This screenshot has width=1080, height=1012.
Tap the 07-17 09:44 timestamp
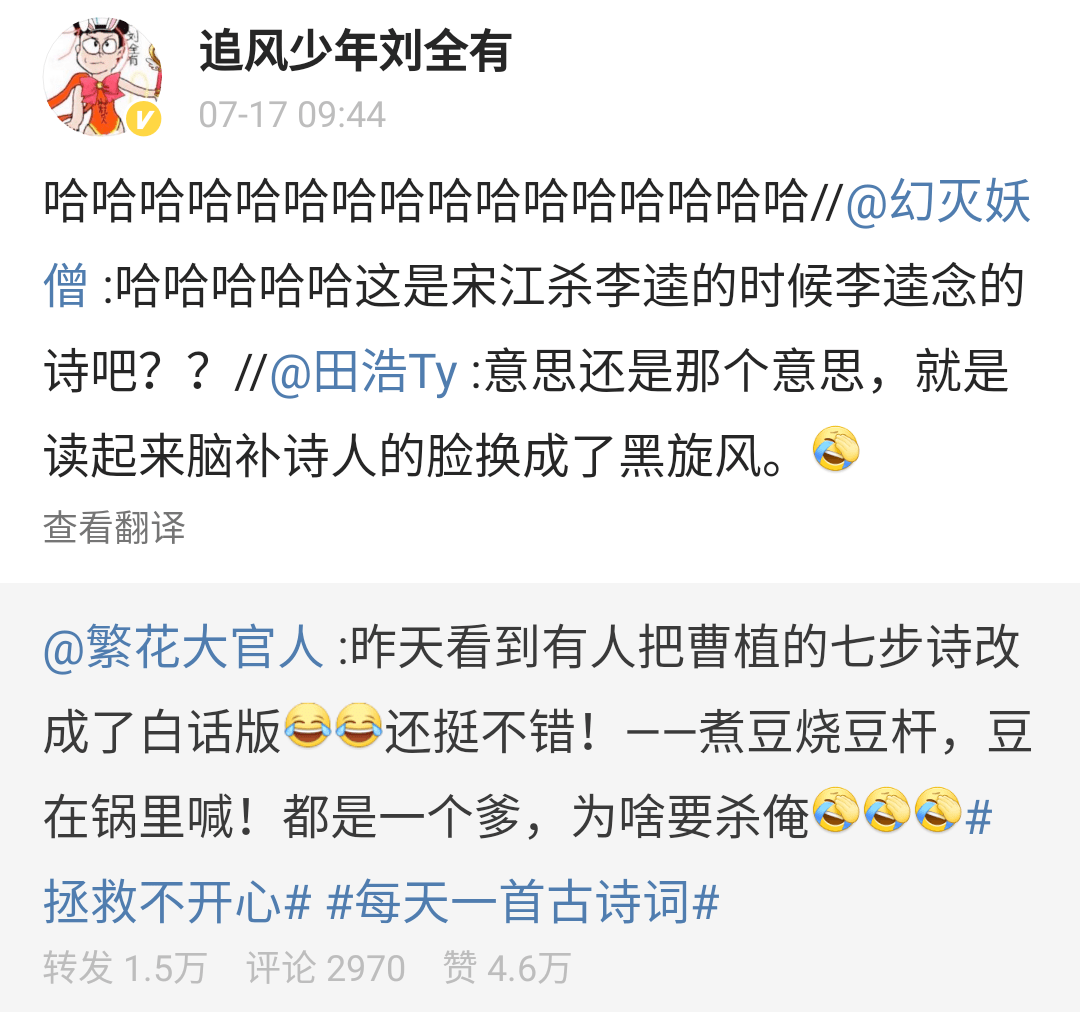tap(292, 114)
